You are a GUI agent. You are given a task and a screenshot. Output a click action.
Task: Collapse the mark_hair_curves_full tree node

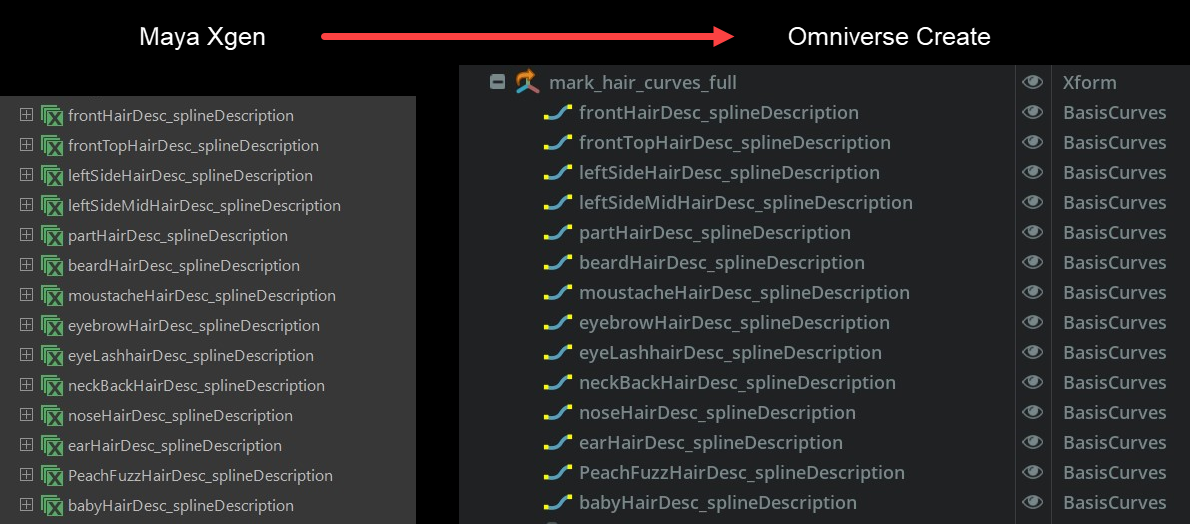tap(498, 82)
